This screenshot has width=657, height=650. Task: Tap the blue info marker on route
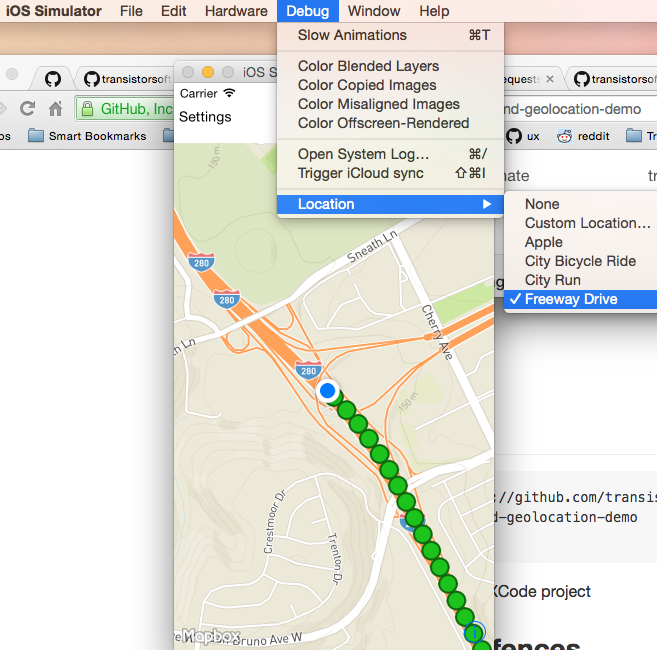pos(475,632)
